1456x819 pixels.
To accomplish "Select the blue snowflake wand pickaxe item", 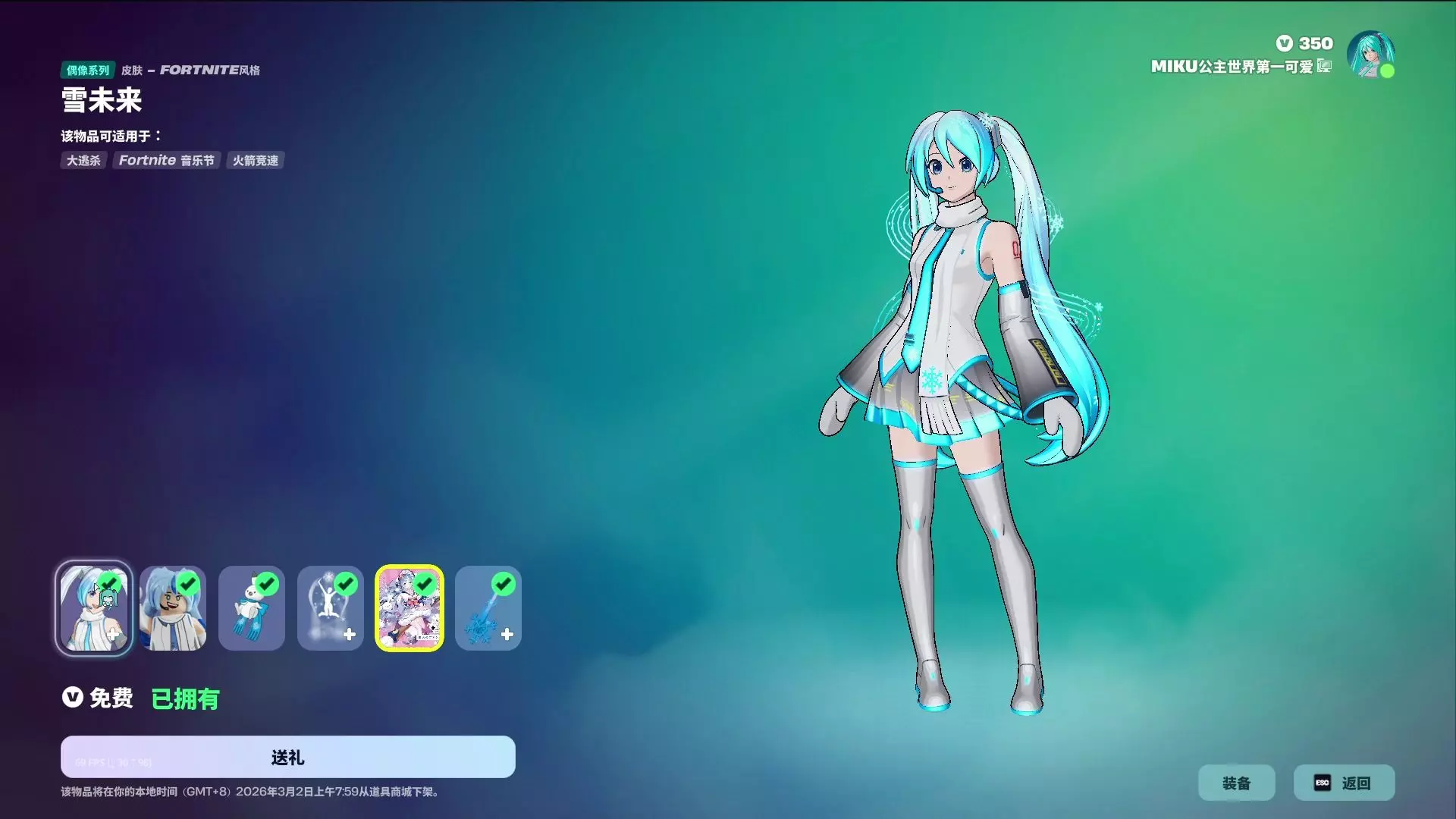I will coord(488,608).
